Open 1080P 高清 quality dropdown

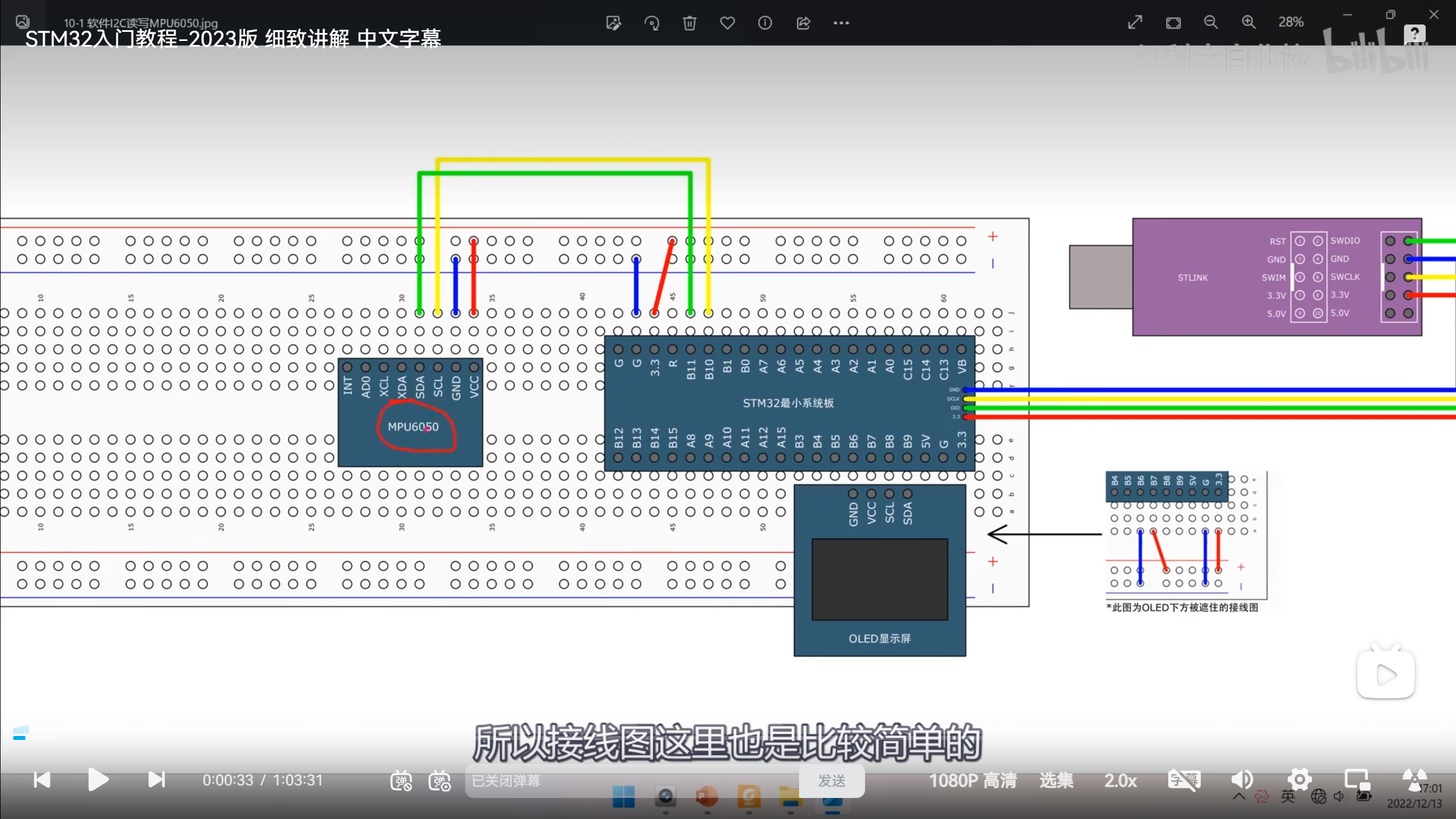pyautogui.click(x=973, y=780)
